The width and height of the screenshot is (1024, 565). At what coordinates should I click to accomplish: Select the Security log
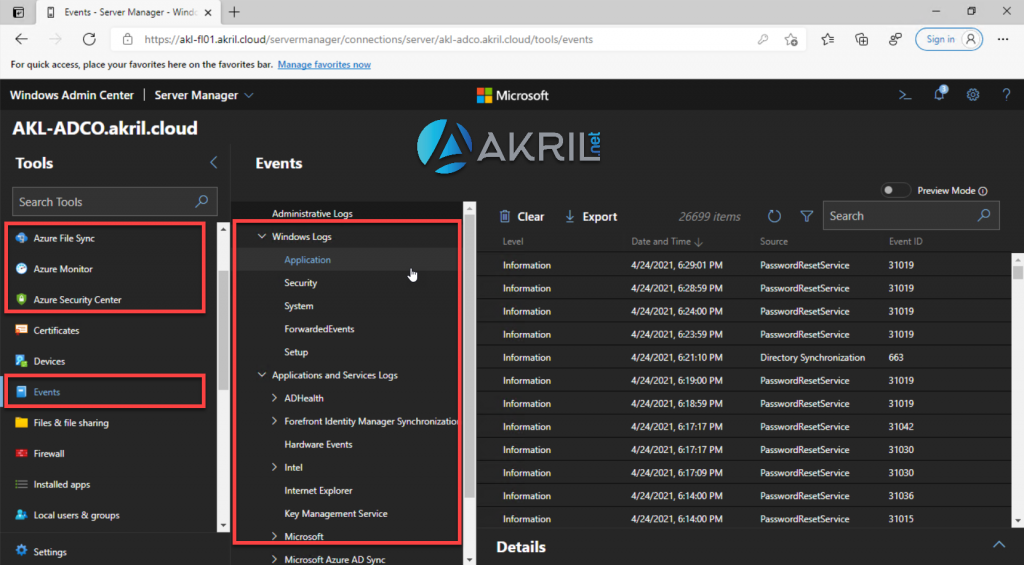300,283
